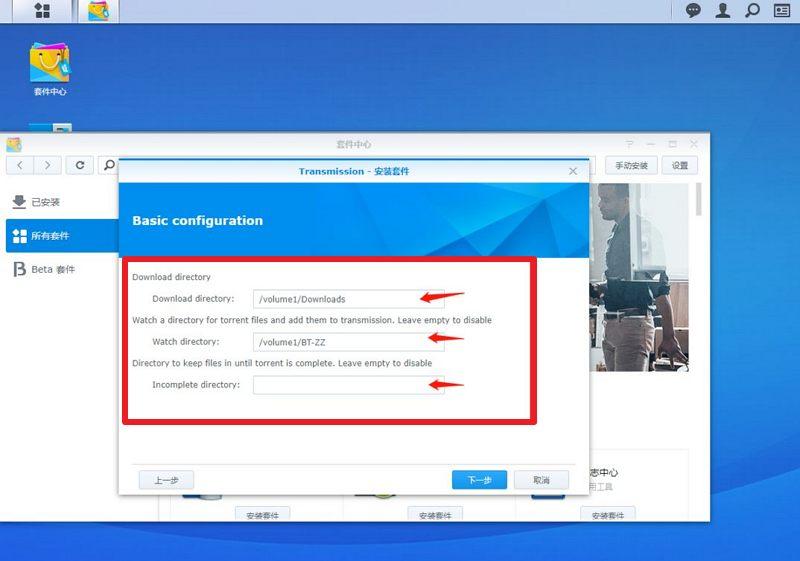Open notifications chat bubble icon
Viewport: 800px width, 561px height.
693,11
